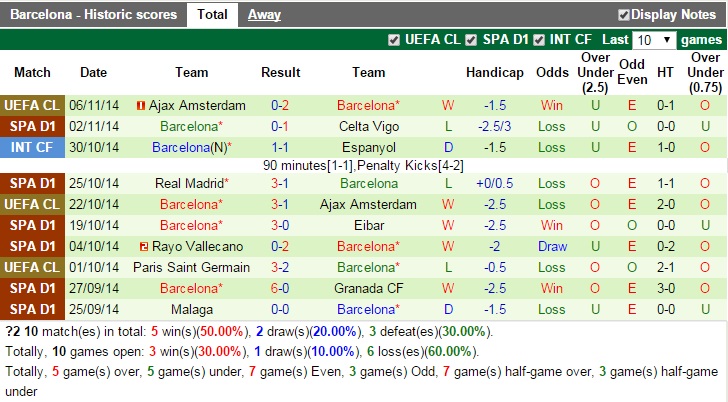Switch to the Away tab
This screenshot has height=402, width=728.
(x=264, y=15)
